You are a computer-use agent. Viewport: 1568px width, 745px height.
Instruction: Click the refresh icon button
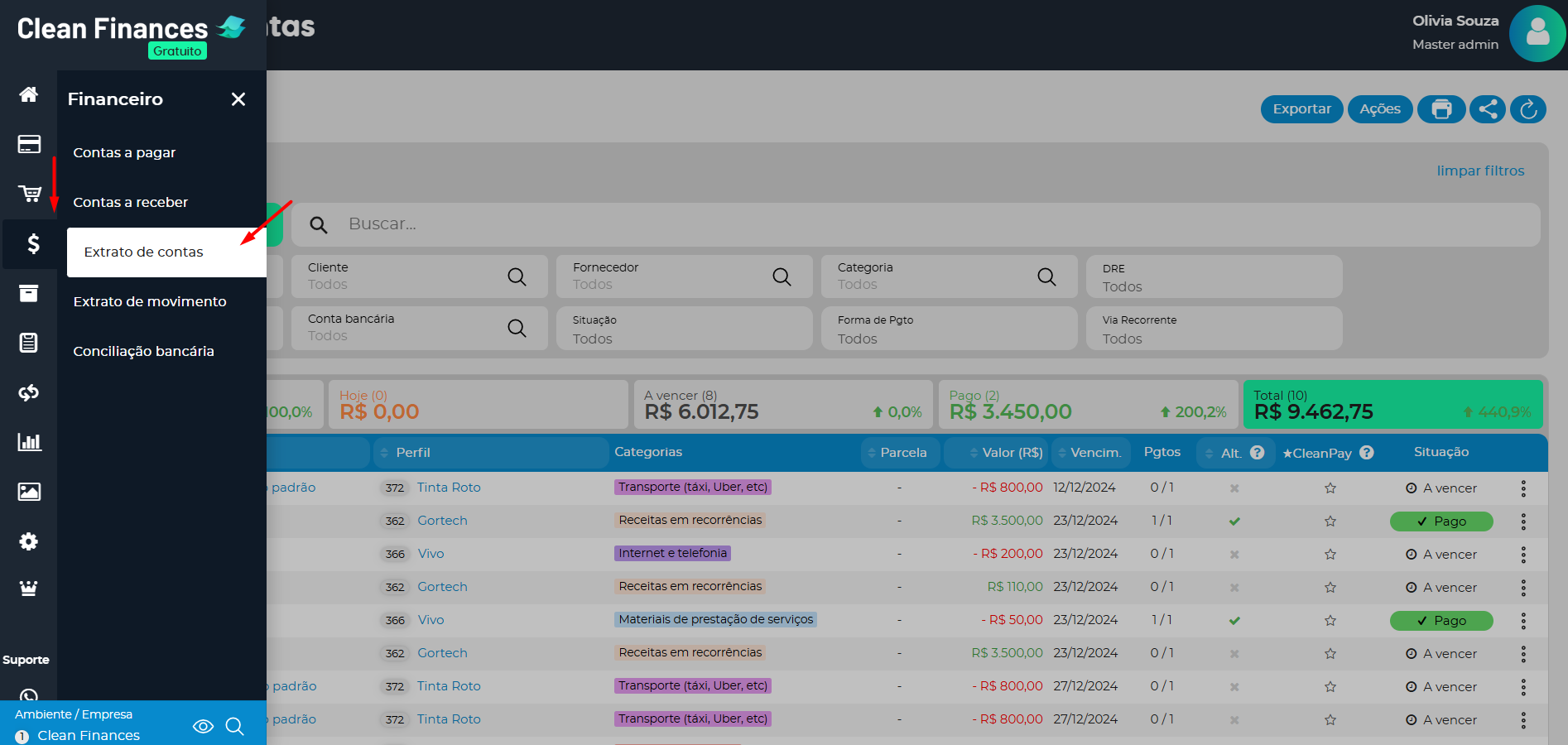1528,109
